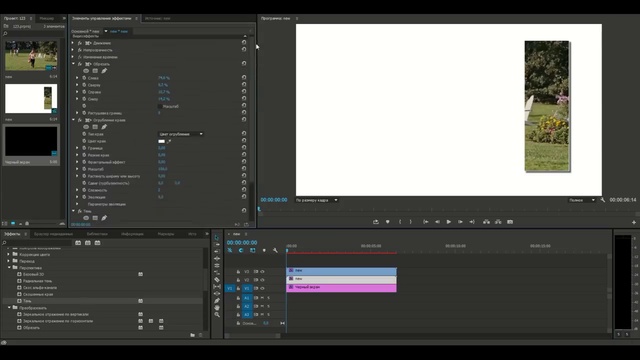The height and width of the screenshot is (360, 640).
Task: Disable the Обрезать effect via fx toggle
Action: pyautogui.click(x=80, y=64)
